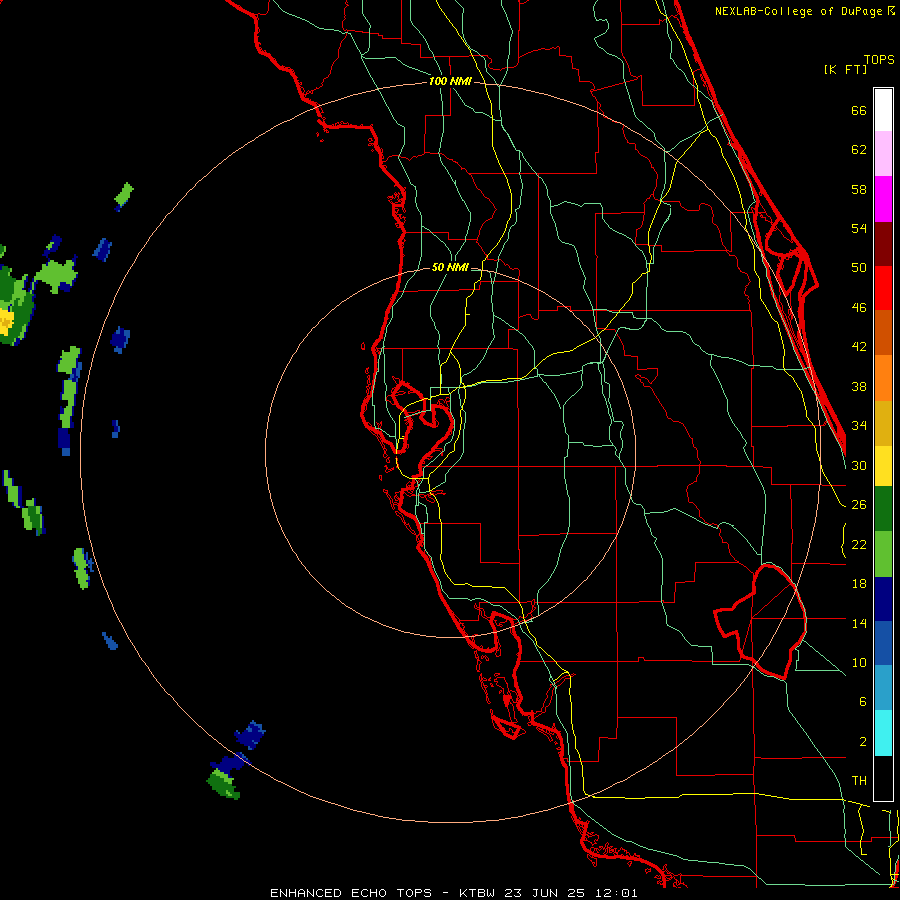Click the 10 legend value
The width and height of the screenshot is (900, 900).
click(x=859, y=662)
